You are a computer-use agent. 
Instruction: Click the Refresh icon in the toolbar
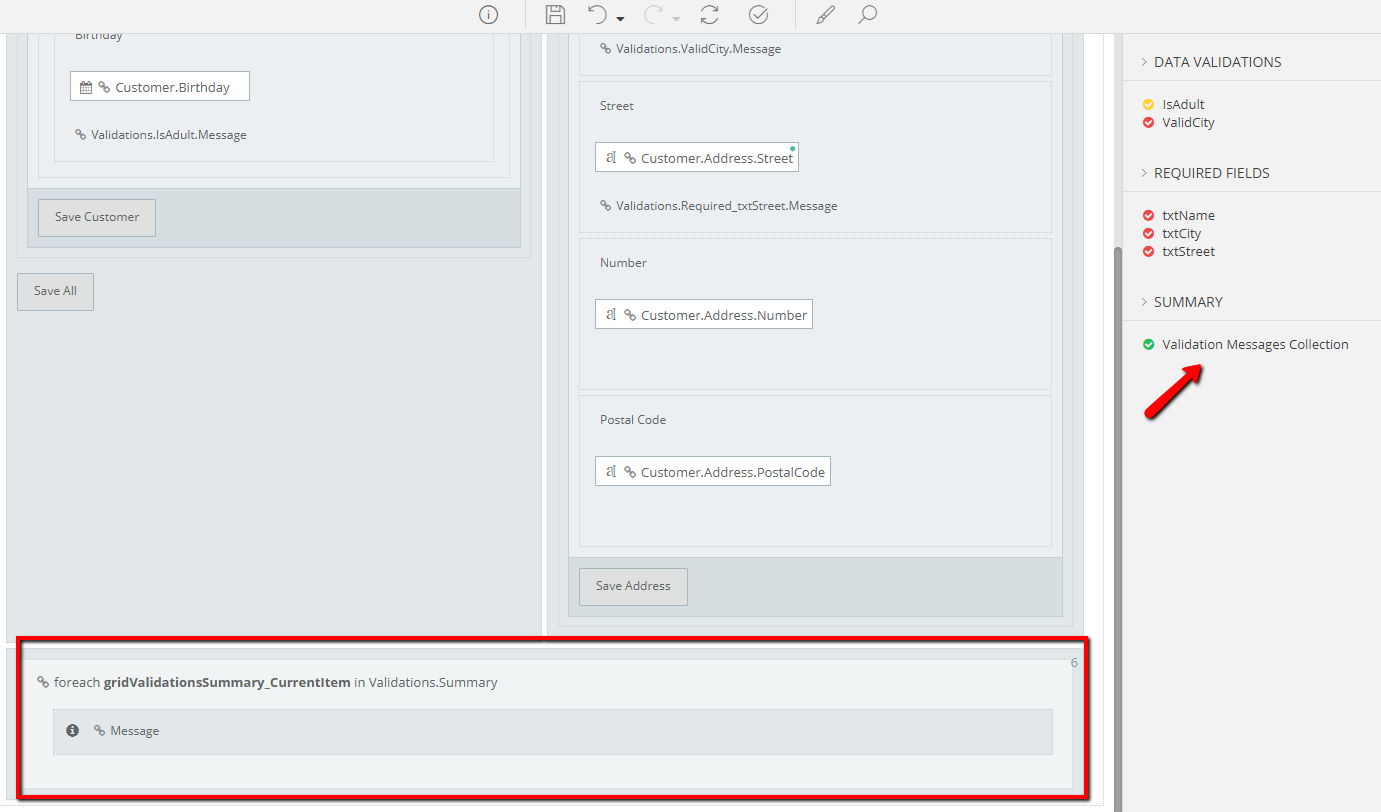709,14
